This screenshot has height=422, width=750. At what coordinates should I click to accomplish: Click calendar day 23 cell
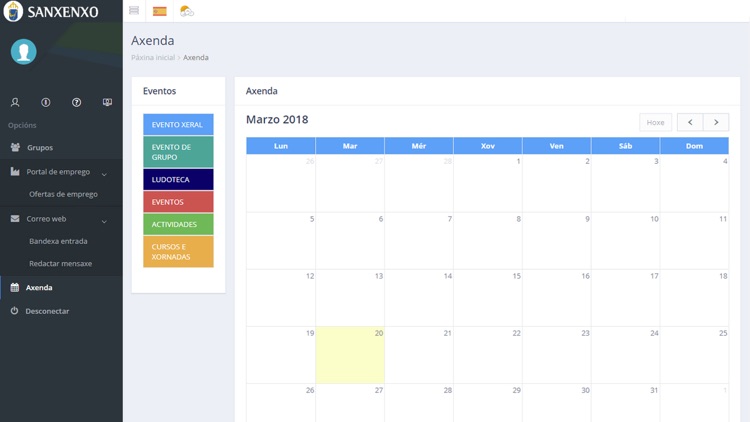(x=557, y=355)
